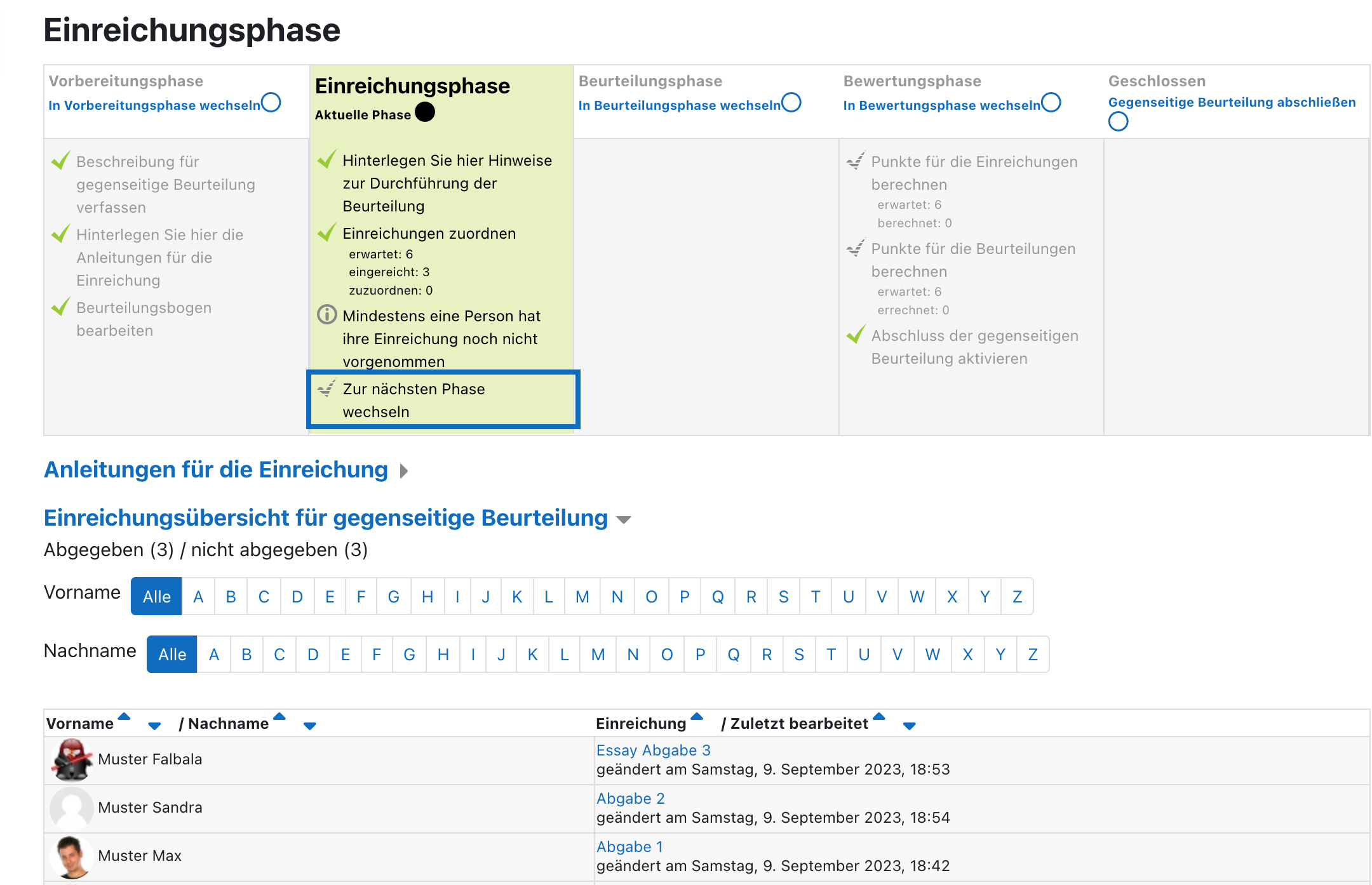The height and width of the screenshot is (885, 1372).
Task: Open Anleitungen für die Einreichung heading
Action: point(216,470)
